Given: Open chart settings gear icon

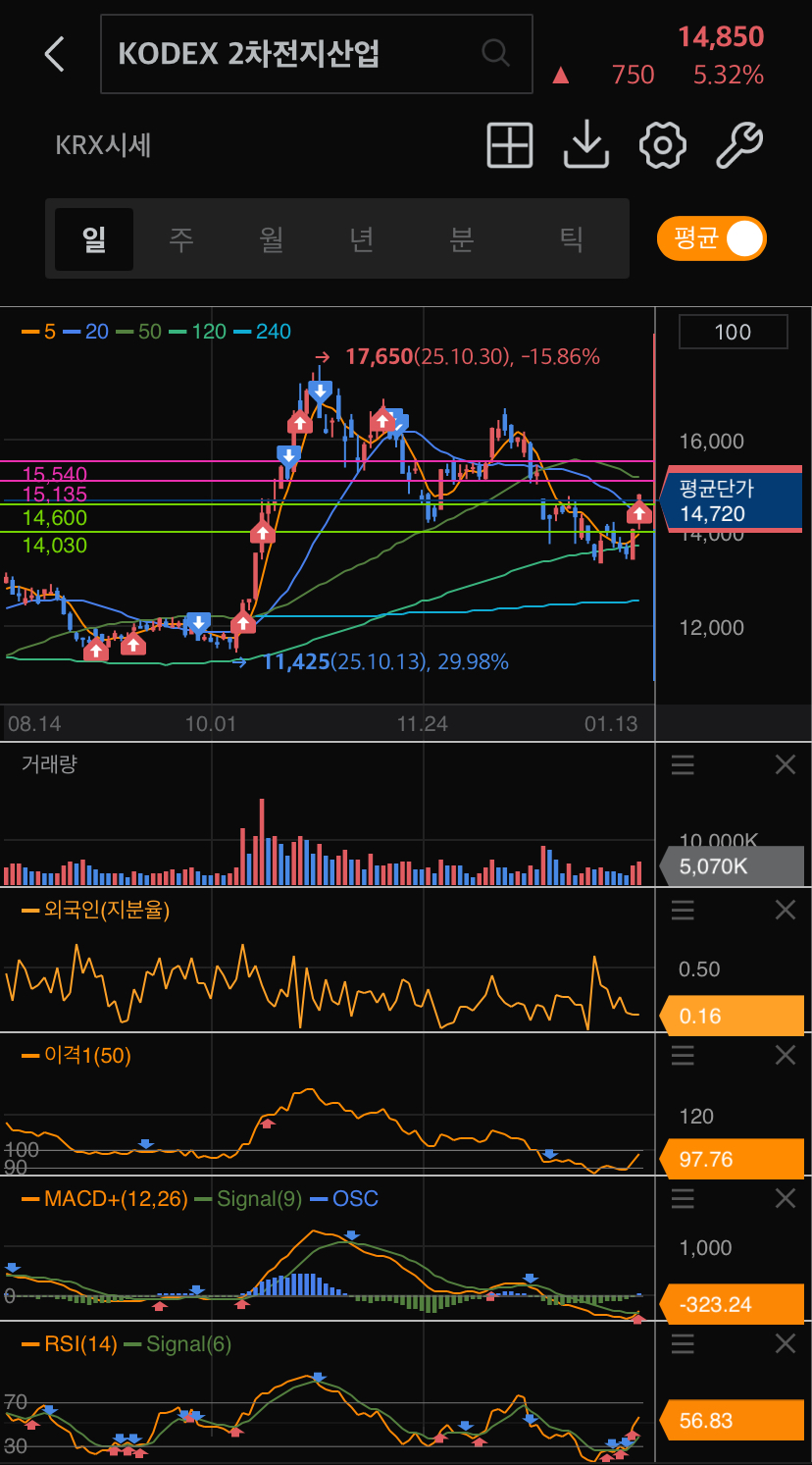Looking at the screenshot, I should point(663,145).
